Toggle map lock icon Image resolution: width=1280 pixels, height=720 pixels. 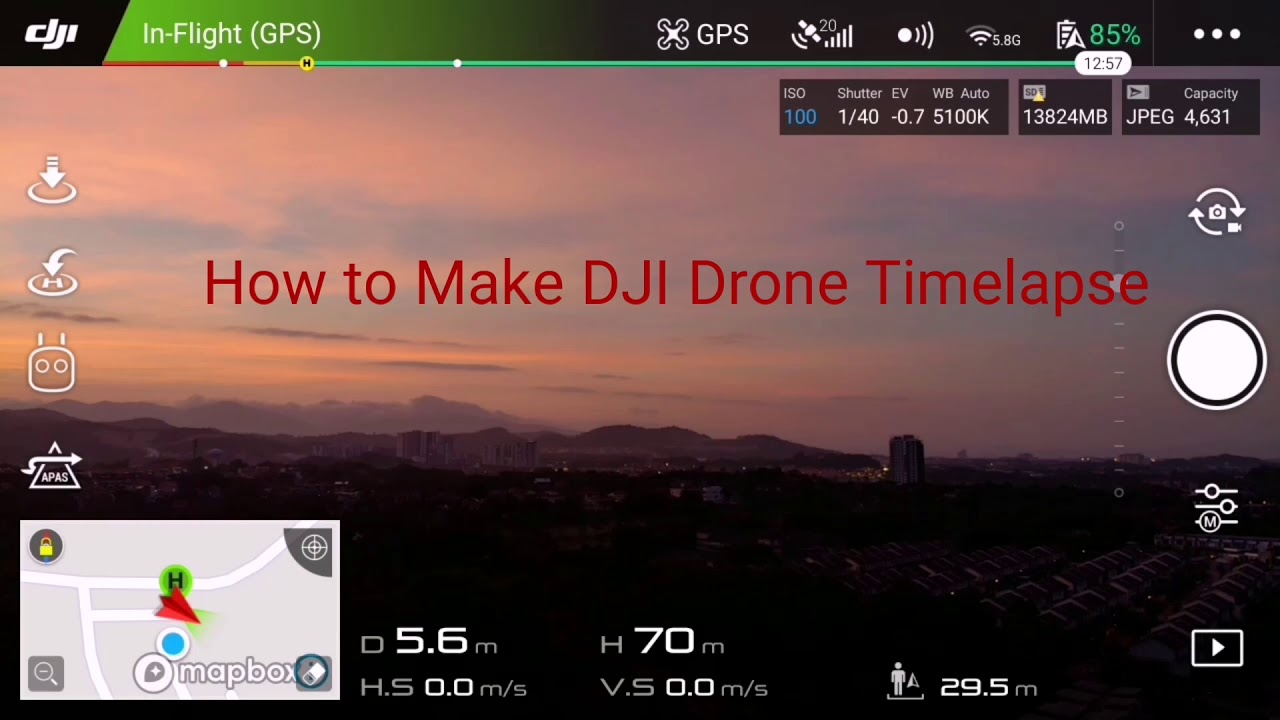click(46, 546)
